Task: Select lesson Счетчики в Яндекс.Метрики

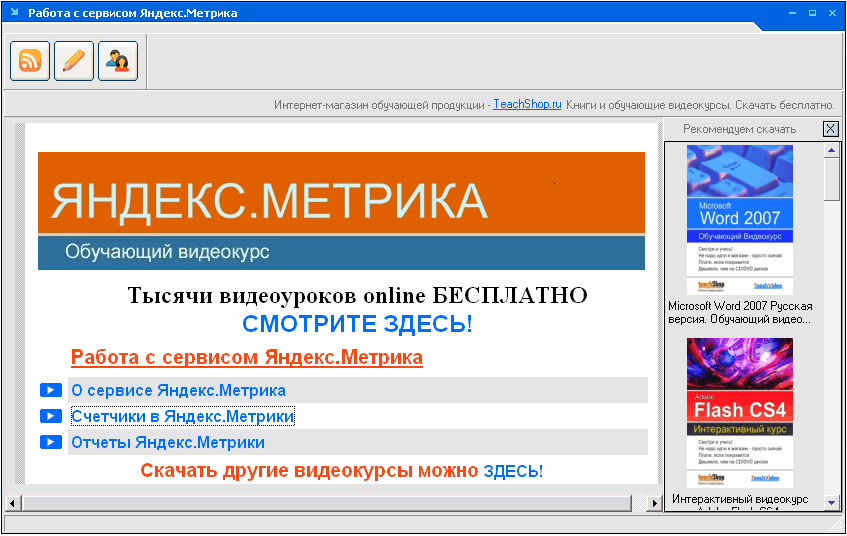Action: (x=182, y=416)
